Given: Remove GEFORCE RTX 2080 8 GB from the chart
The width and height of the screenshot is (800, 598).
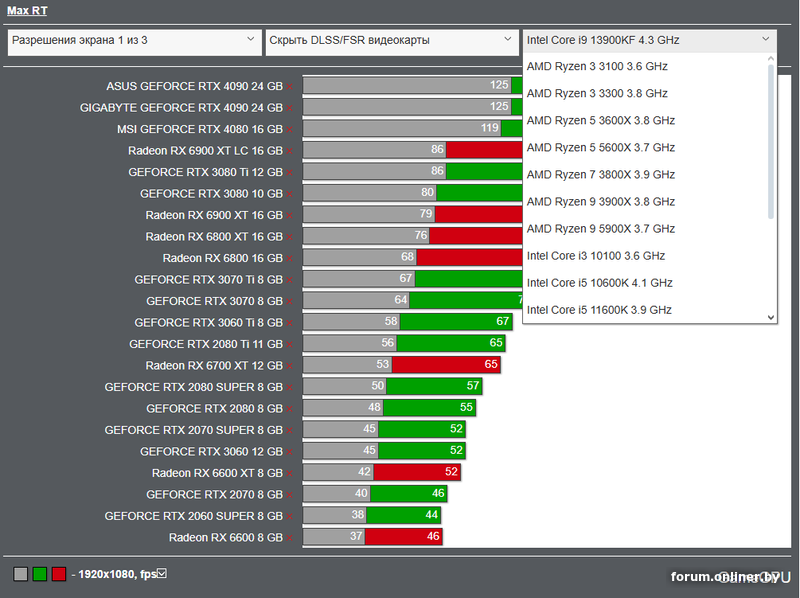Looking at the screenshot, I should (289, 409).
